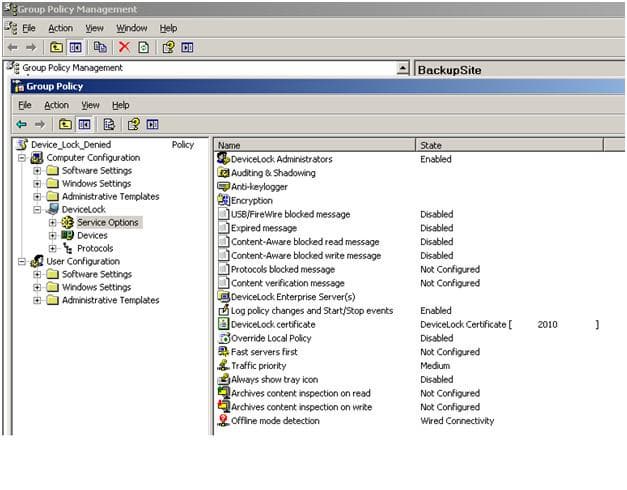Select the Override Local Policy icon
This screenshot has height=490, width=627.
pos(223,338)
